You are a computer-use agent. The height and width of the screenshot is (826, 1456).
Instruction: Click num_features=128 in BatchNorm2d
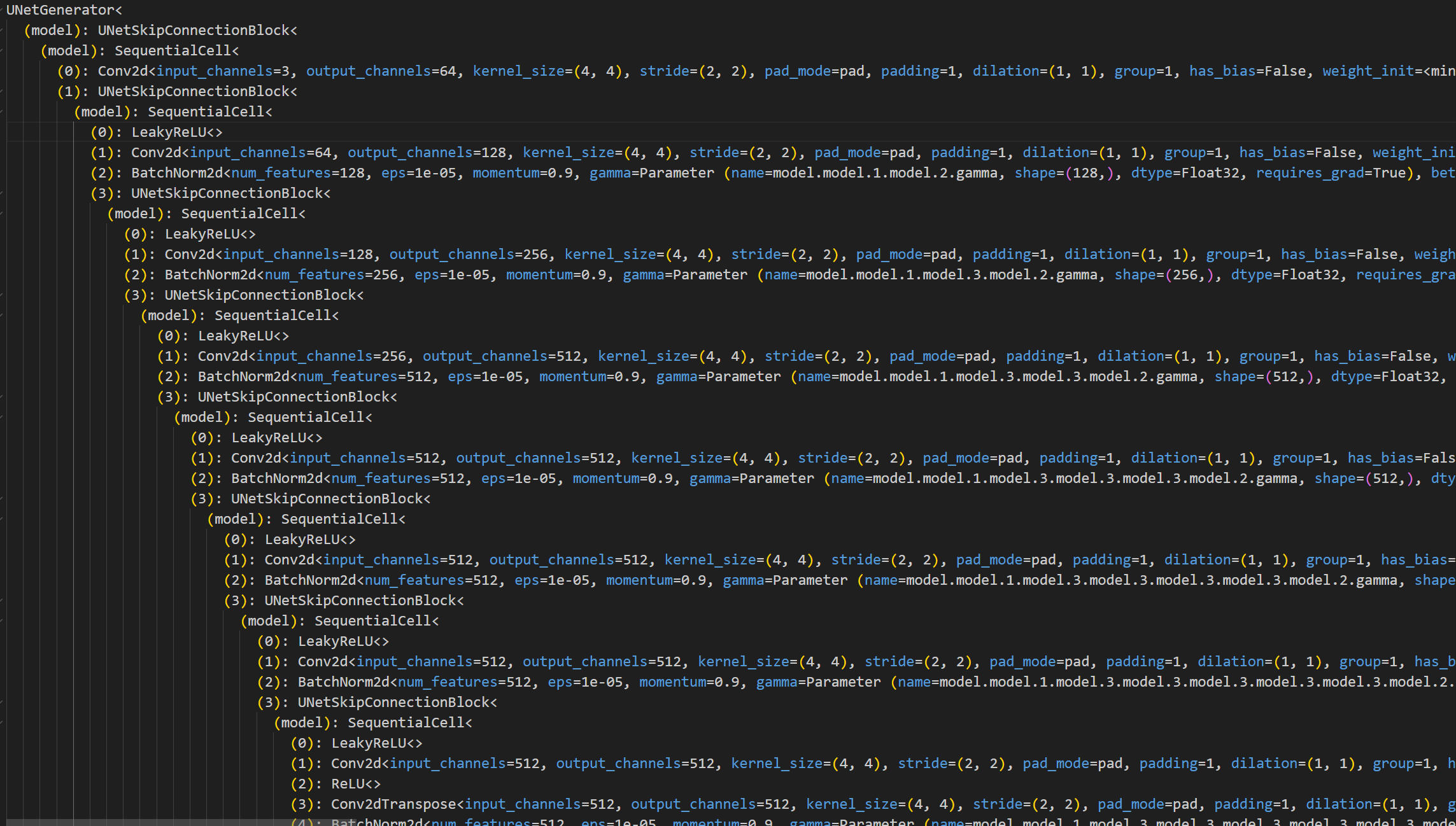tap(299, 173)
